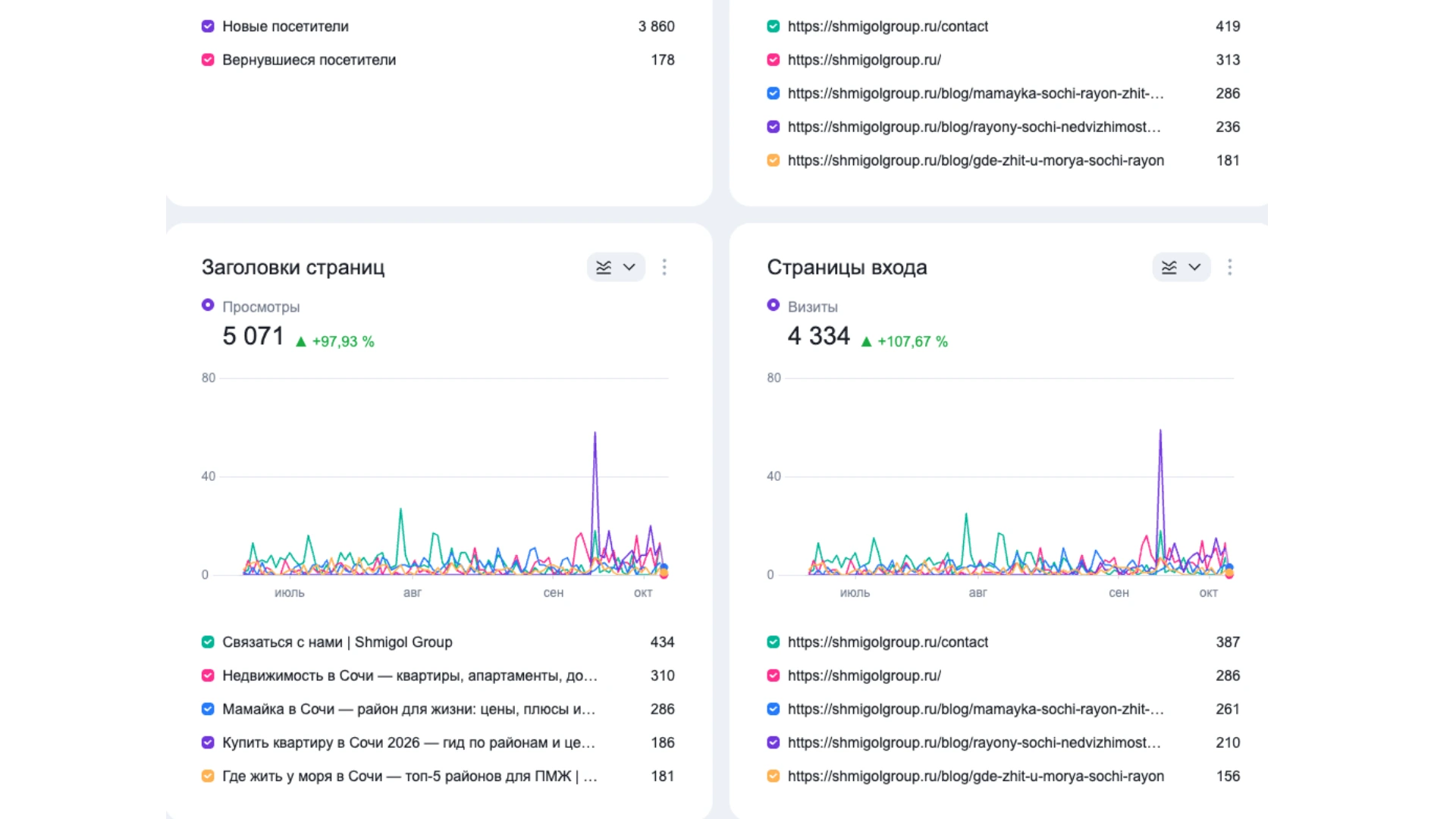Click the Страницы входа widget title

[847, 267]
